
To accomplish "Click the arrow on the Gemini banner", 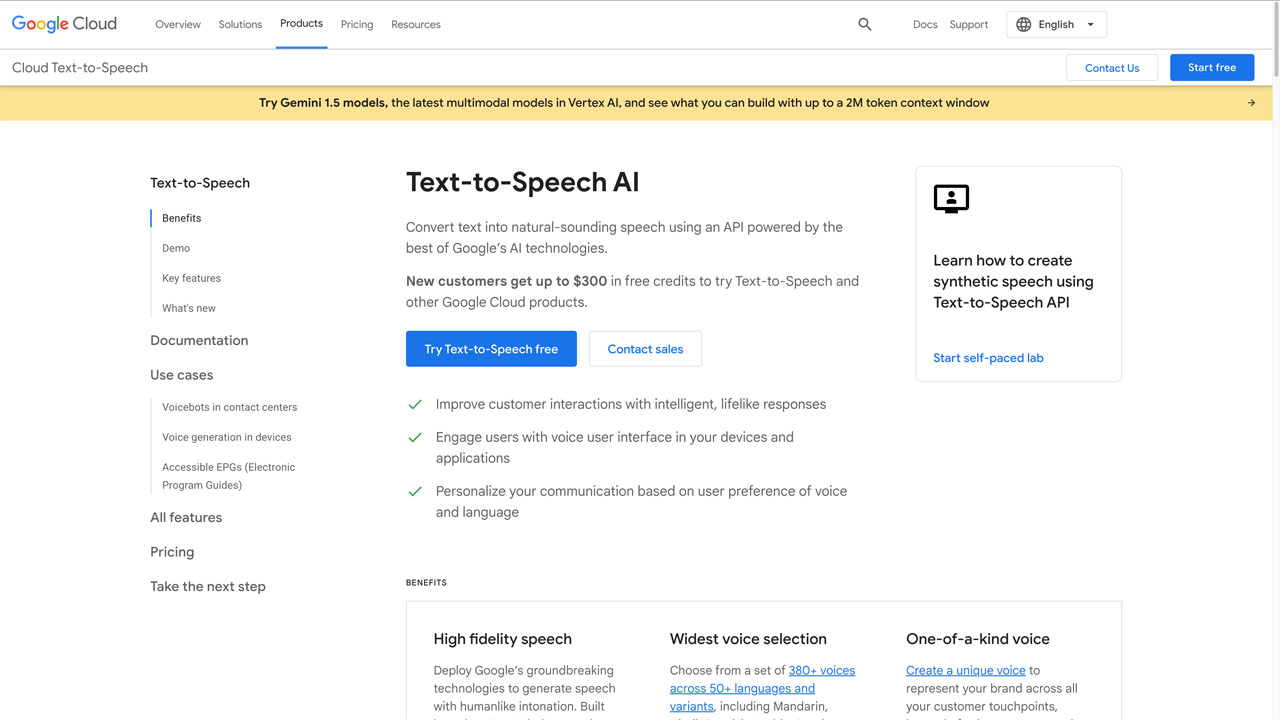I will (x=1250, y=102).
